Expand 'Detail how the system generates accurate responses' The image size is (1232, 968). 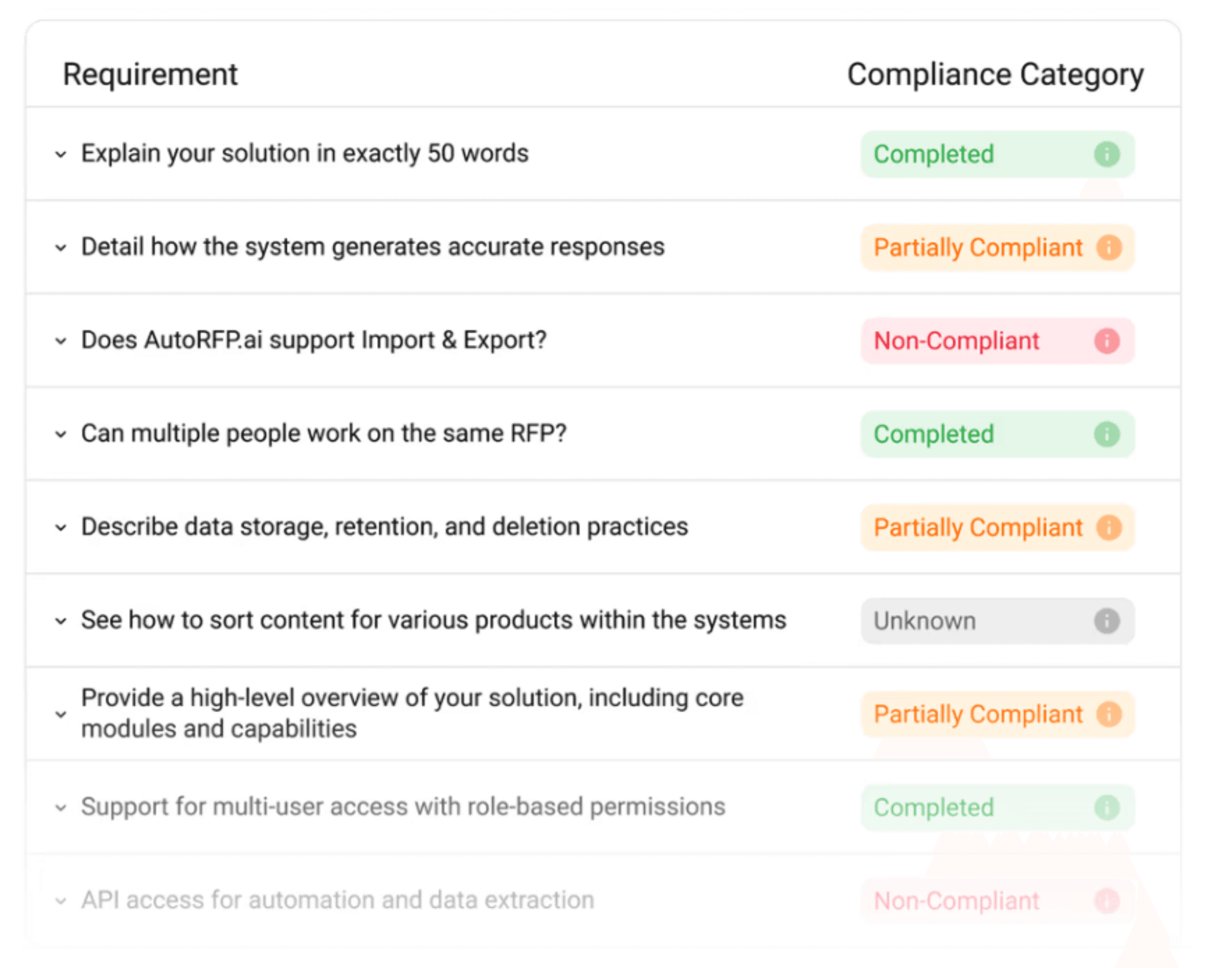(61, 248)
